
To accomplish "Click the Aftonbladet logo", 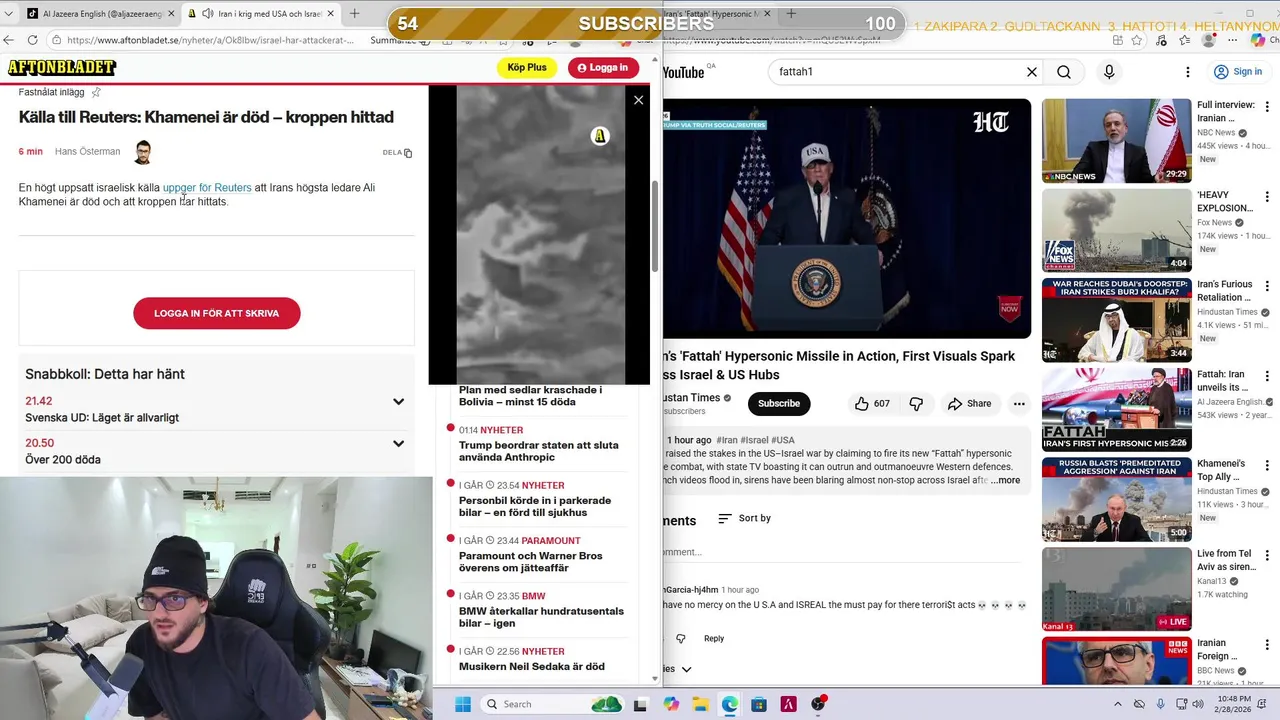I will [62, 68].
